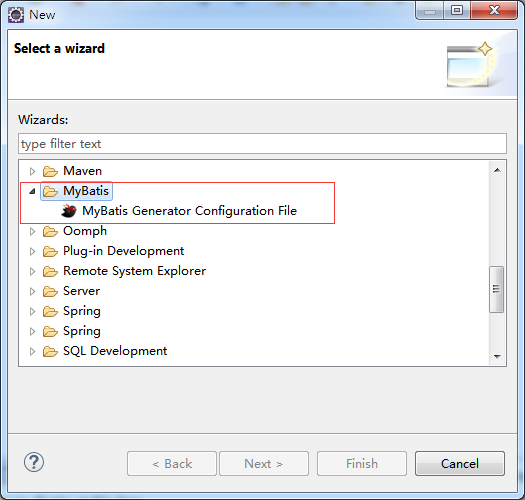This screenshot has height=500, width=525.
Task: Select the Plug-in Development label
Action: pyautogui.click(x=124, y=251)
